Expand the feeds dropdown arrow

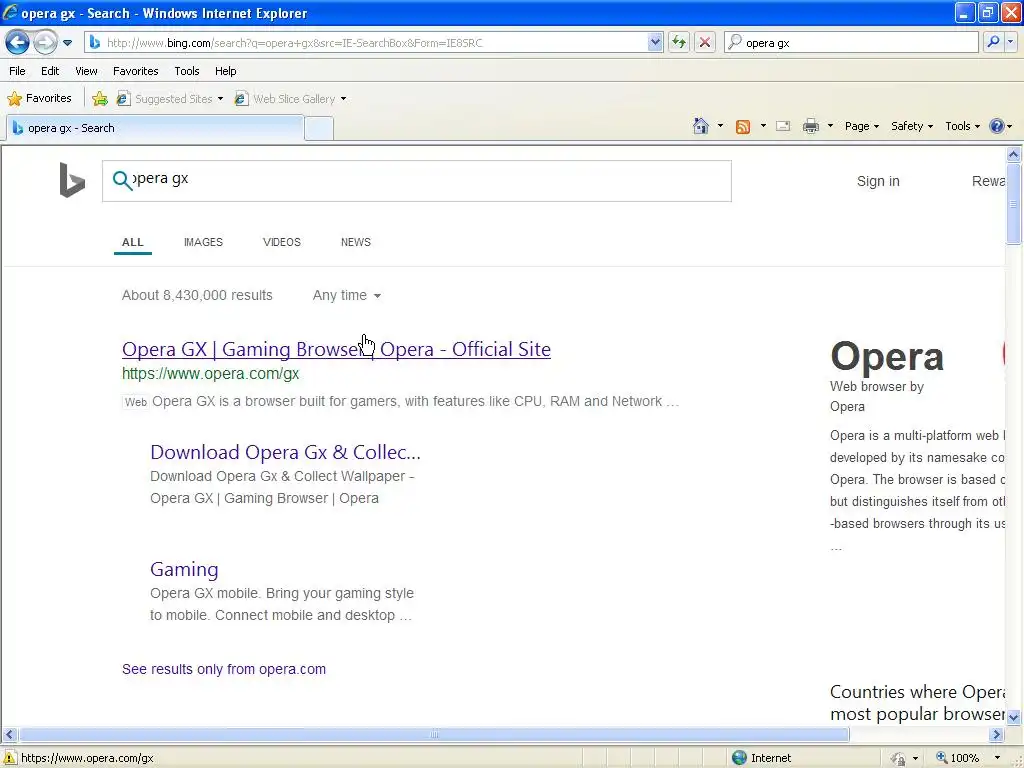pos(763,126)
